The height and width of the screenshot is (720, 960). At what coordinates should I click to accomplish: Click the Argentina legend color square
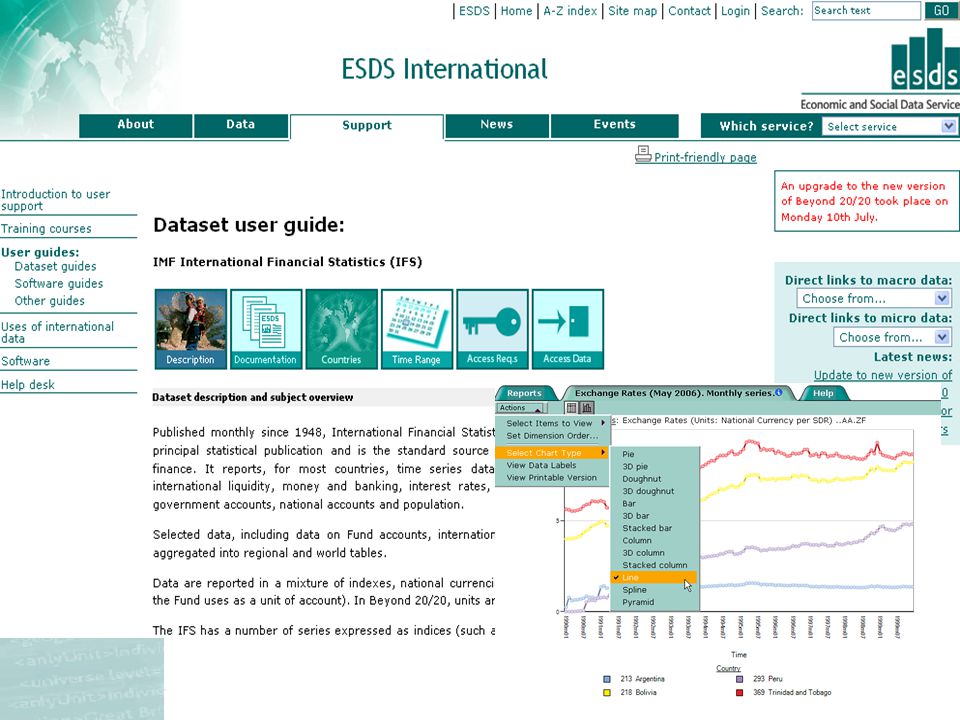[x=607, y=679]
